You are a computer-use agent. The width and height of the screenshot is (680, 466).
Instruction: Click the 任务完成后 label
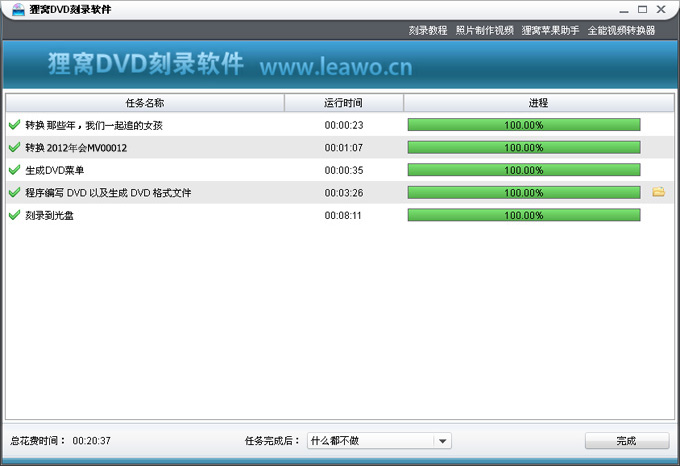click(272, 441)
